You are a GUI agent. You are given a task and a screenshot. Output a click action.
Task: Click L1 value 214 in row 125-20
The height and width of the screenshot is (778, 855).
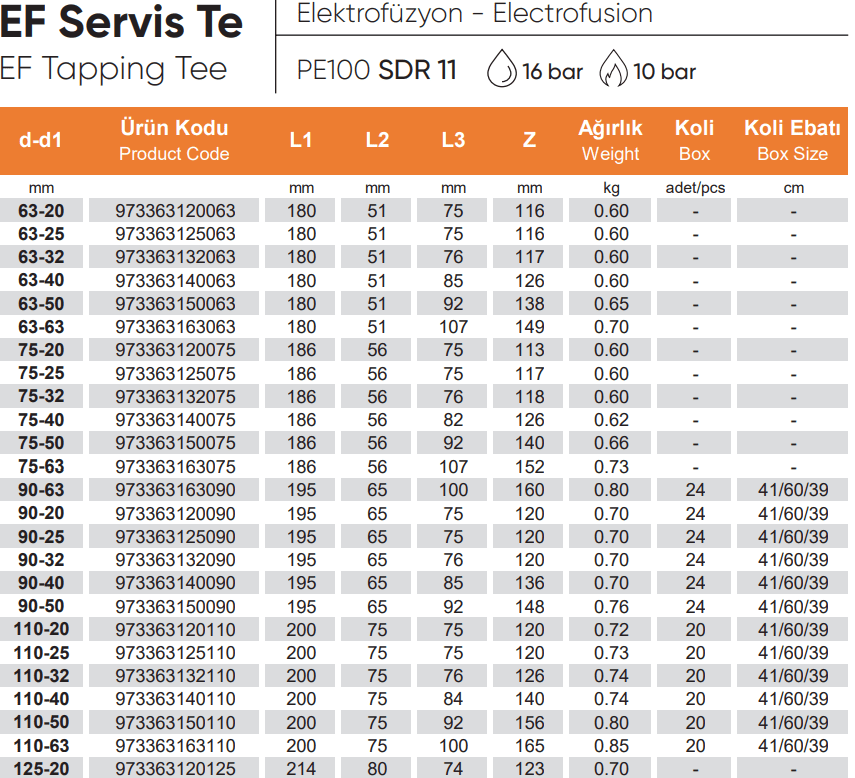301,769
